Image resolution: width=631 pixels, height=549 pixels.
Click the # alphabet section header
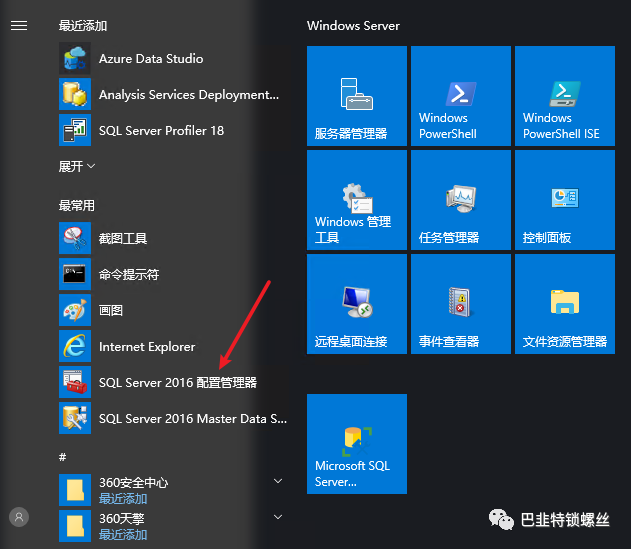(x=62, y=457)
